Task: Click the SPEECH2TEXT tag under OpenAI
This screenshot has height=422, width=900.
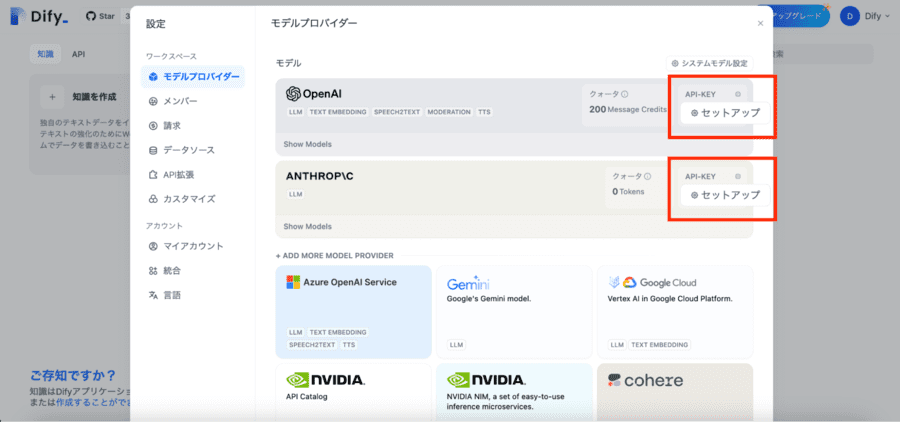Action: [397, 112]
